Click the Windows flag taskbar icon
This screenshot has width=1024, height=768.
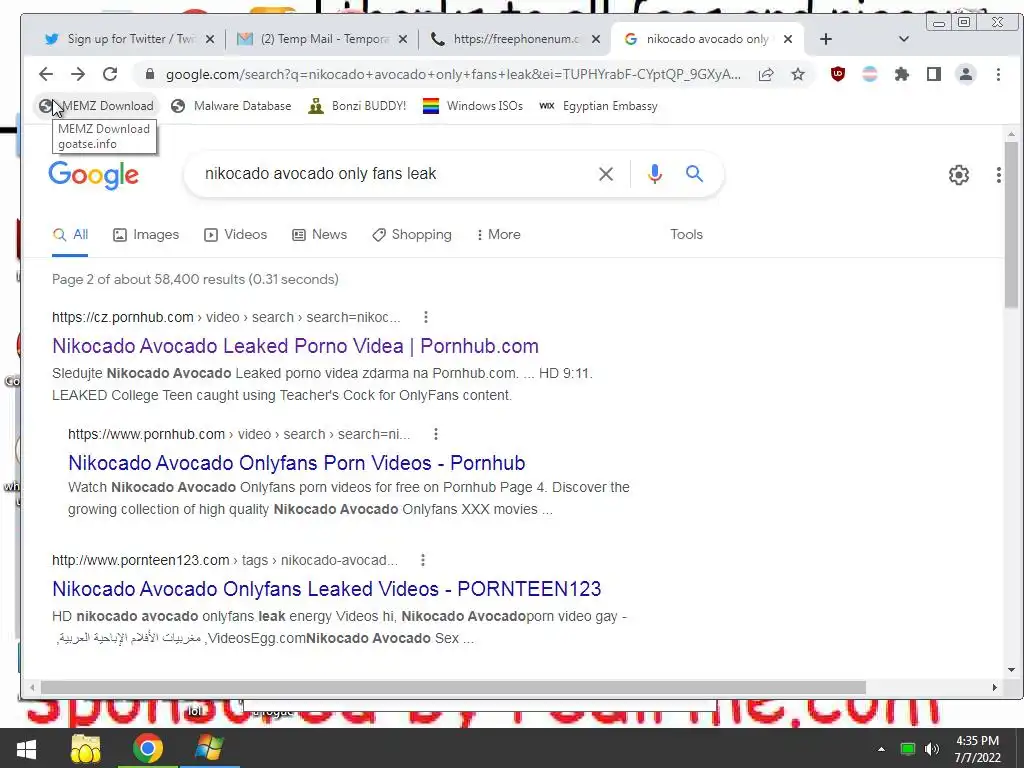point(209,749)
